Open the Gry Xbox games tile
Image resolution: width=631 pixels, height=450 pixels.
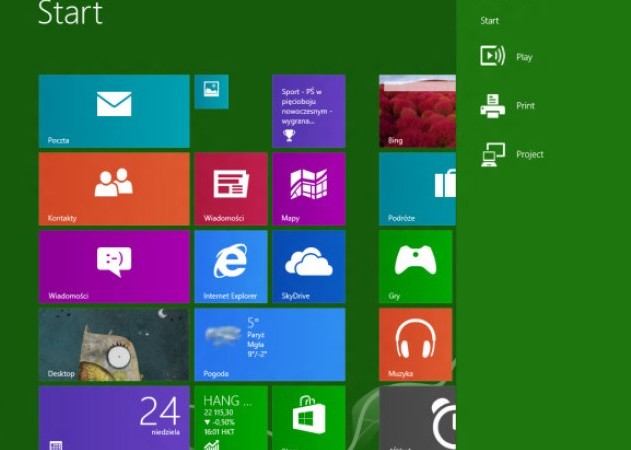point(416,266)
